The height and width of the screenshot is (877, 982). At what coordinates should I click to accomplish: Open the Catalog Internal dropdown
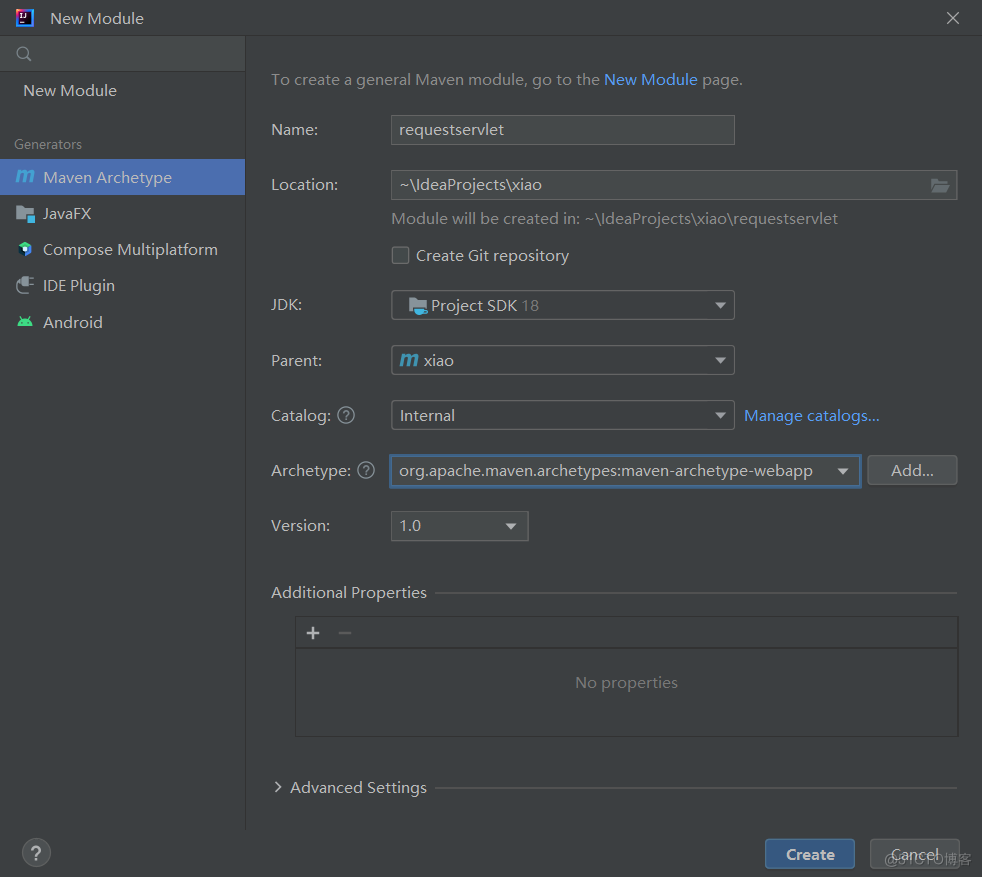(562, 415)
